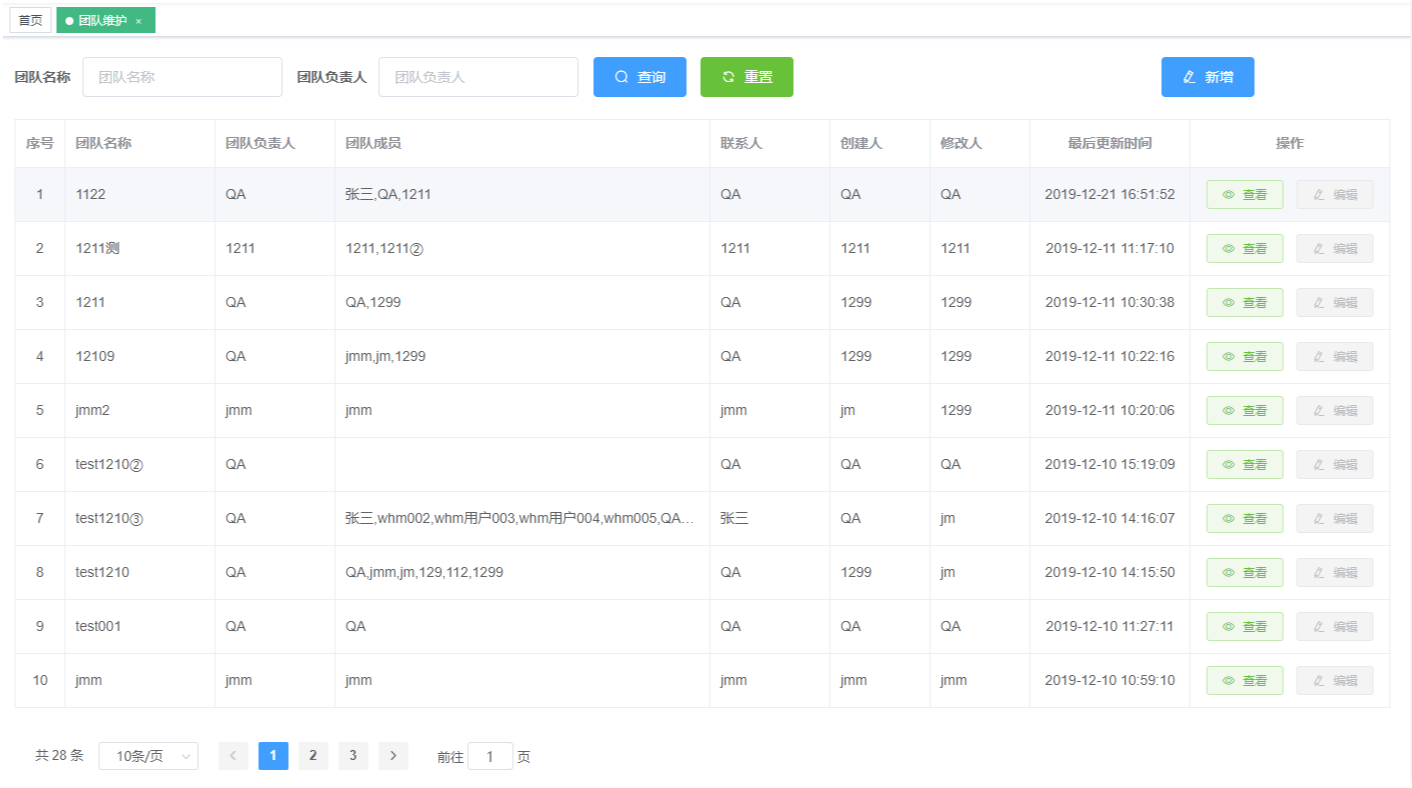This screenshot has width=1412, height=788.
Task: Click 查看 for test1210② row
Action: (x=1245, y=465)
